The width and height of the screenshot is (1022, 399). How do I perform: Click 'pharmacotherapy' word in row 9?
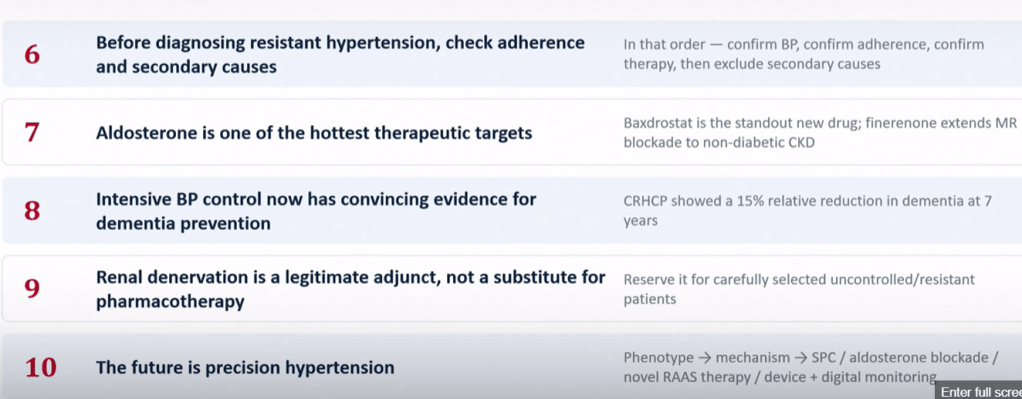[x=170, y=302]
